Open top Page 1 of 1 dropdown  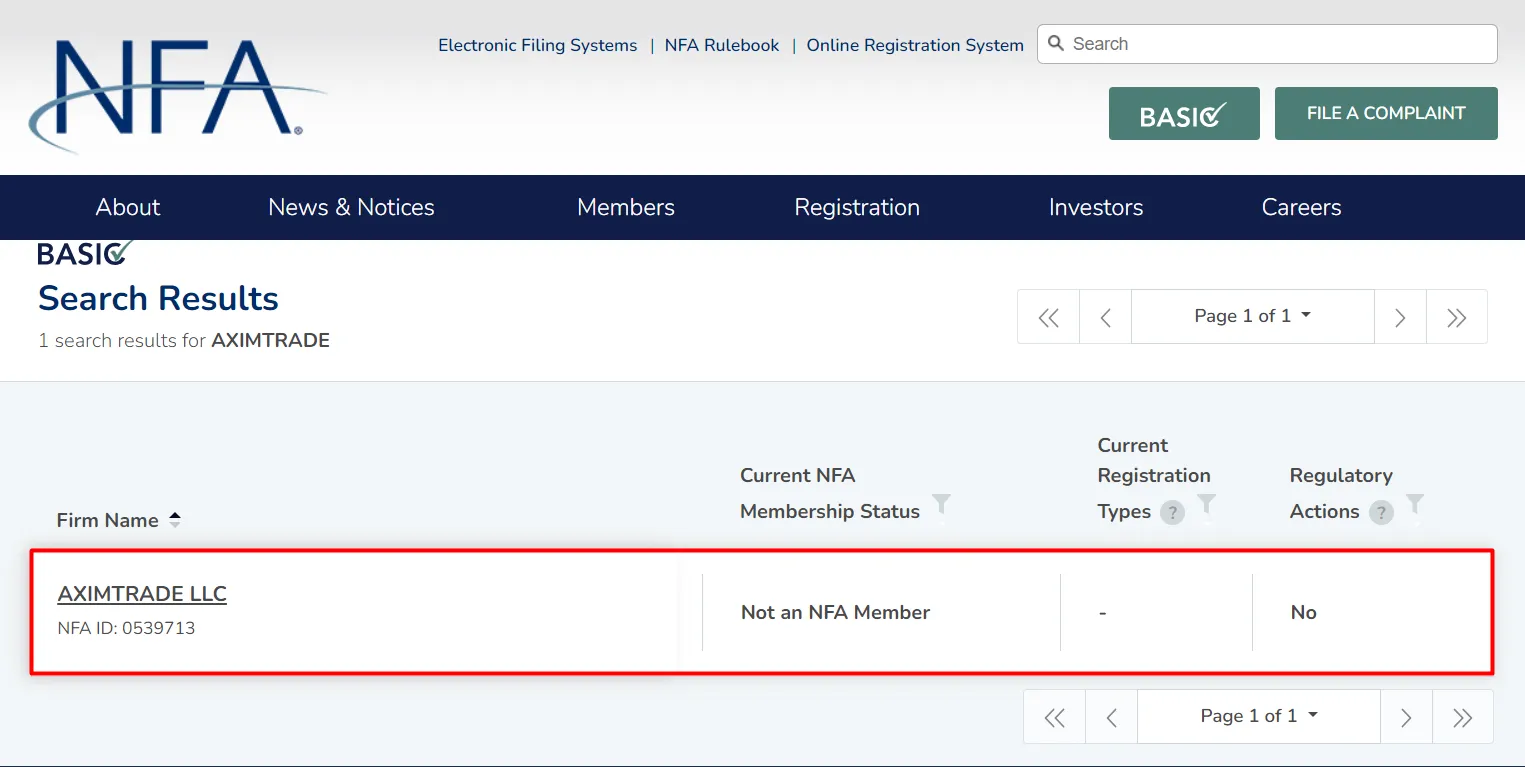(x=1253, y=317)
